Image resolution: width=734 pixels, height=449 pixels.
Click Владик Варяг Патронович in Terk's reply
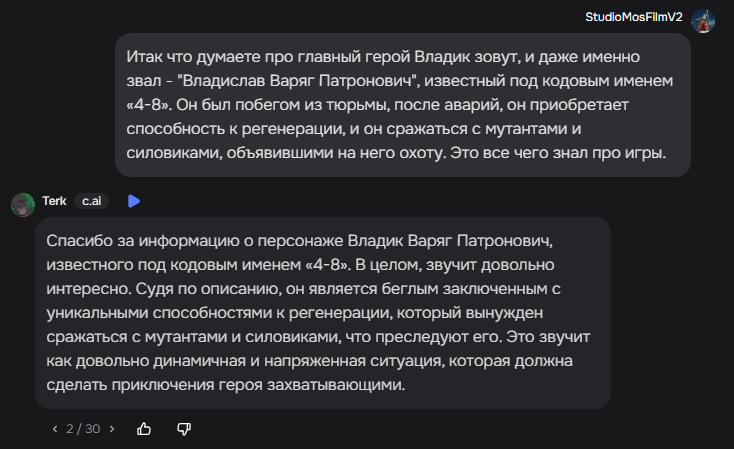tap(450, 241)
